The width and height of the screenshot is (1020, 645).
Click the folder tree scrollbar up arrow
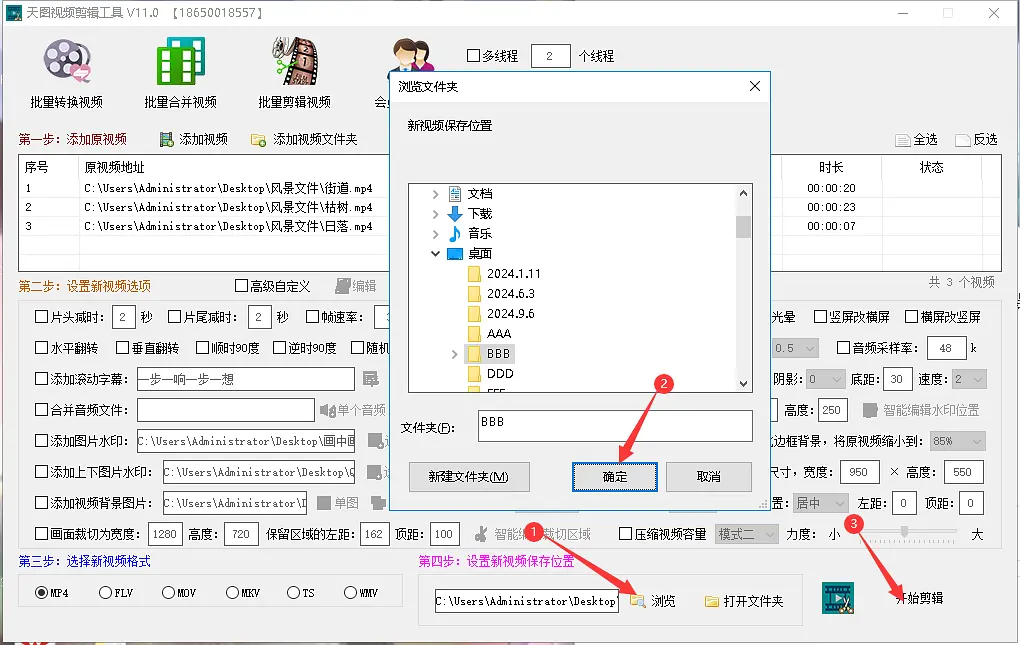[x=744, y=193]
